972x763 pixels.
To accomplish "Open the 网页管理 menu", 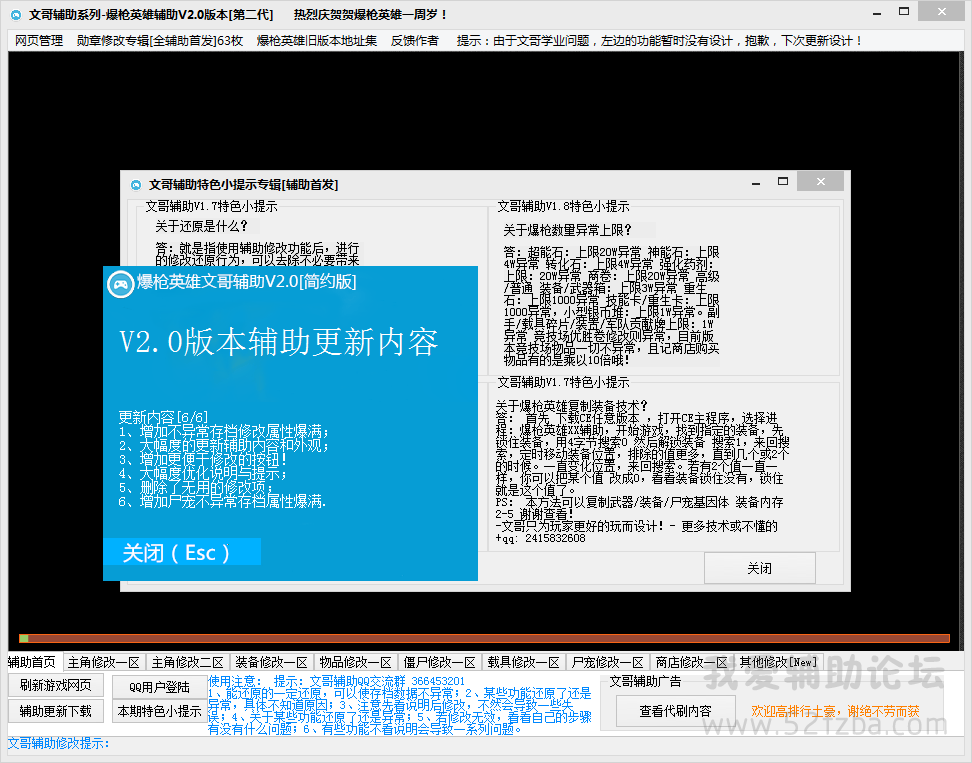I will click(39, 41).
